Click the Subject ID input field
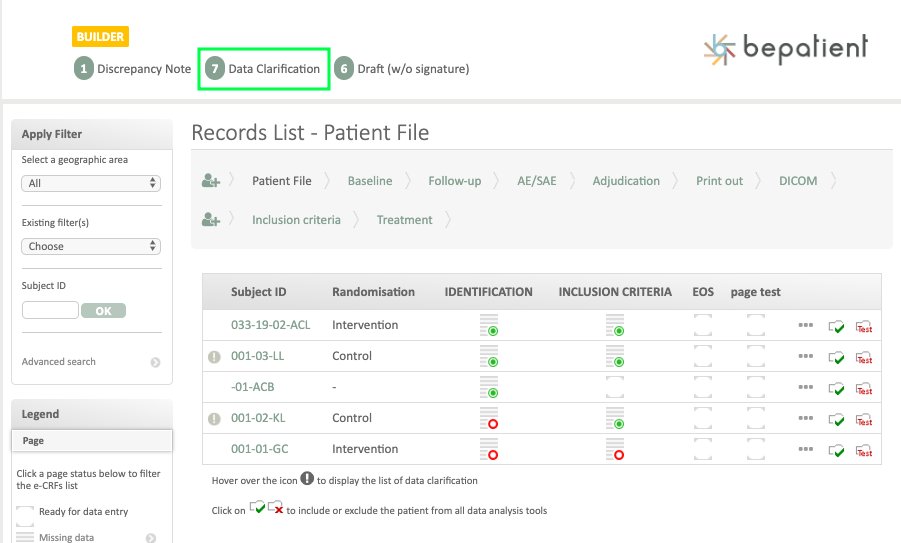This screenshot has height=543, width=901. coord(50,311)
